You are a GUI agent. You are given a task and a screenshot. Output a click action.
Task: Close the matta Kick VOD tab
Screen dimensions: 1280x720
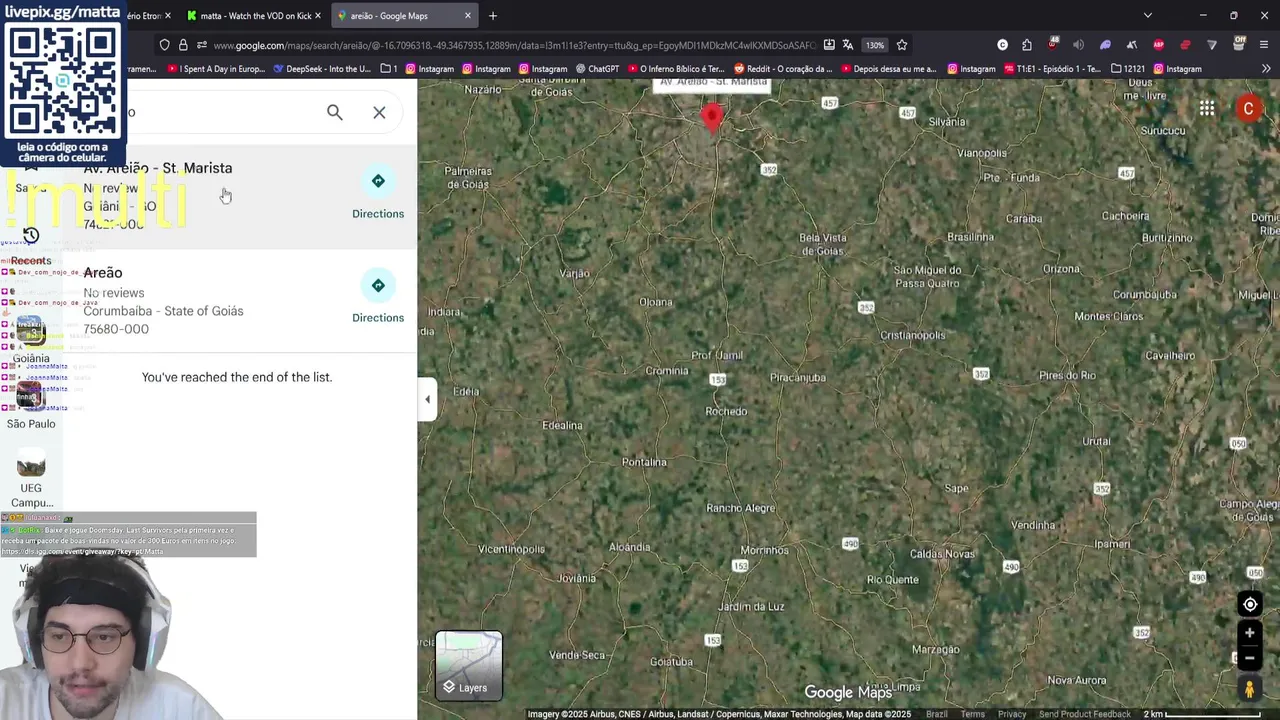coord(318,16)
